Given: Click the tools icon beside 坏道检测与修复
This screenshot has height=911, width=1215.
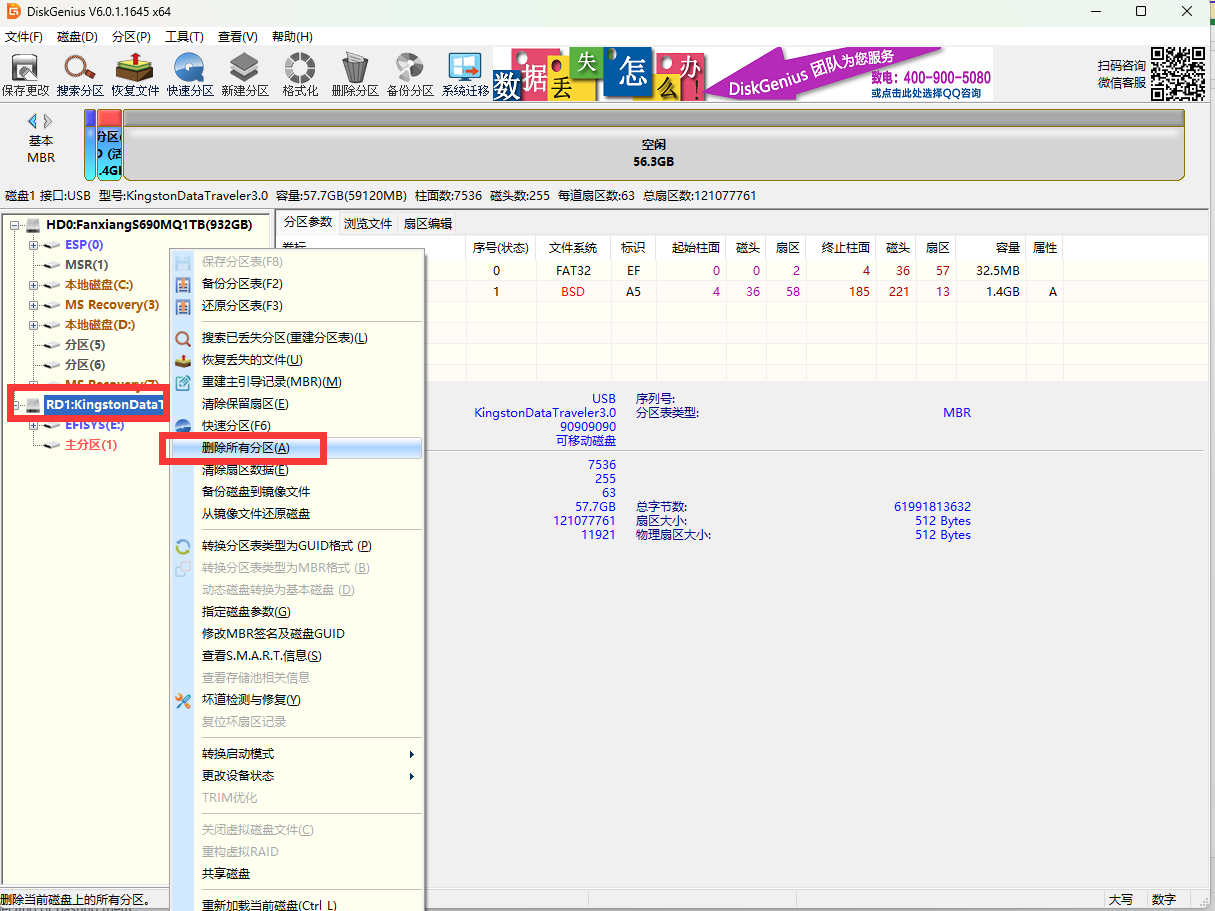Looking at the screenshot, I should click(183, 700).
